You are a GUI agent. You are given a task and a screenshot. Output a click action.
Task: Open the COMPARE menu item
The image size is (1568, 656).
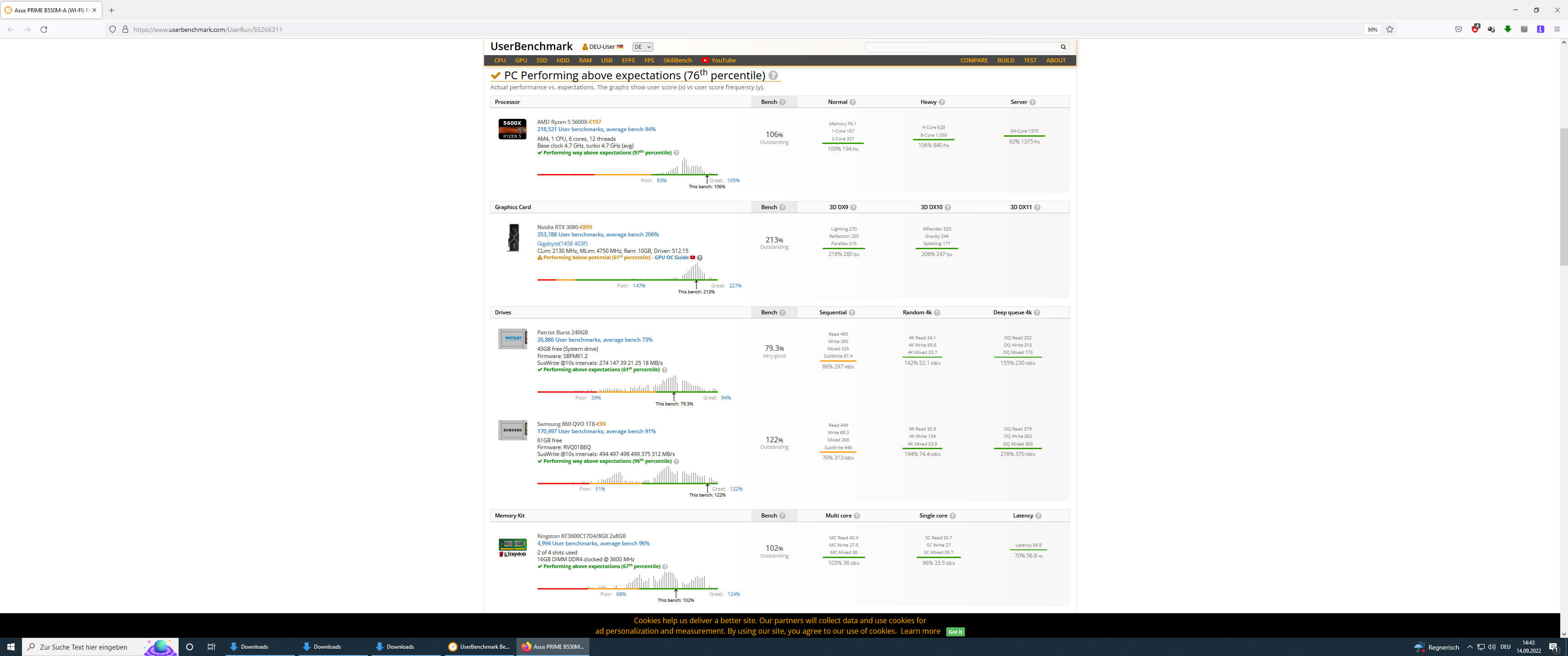coord(973,60)
